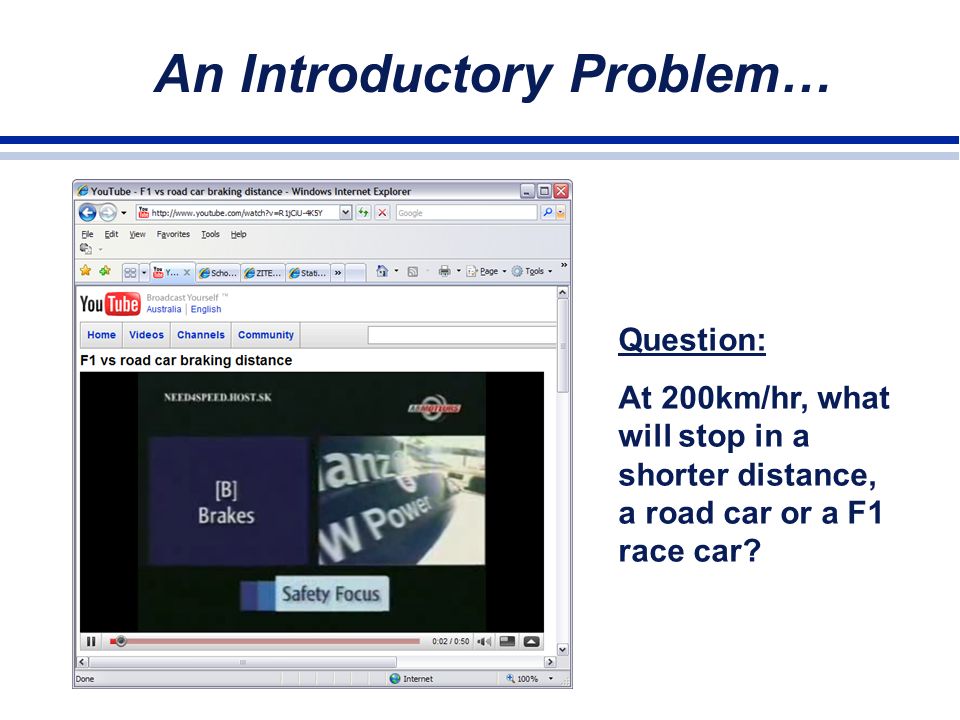
Task: Open the Page command menu
Action: [x=486, y=271]
